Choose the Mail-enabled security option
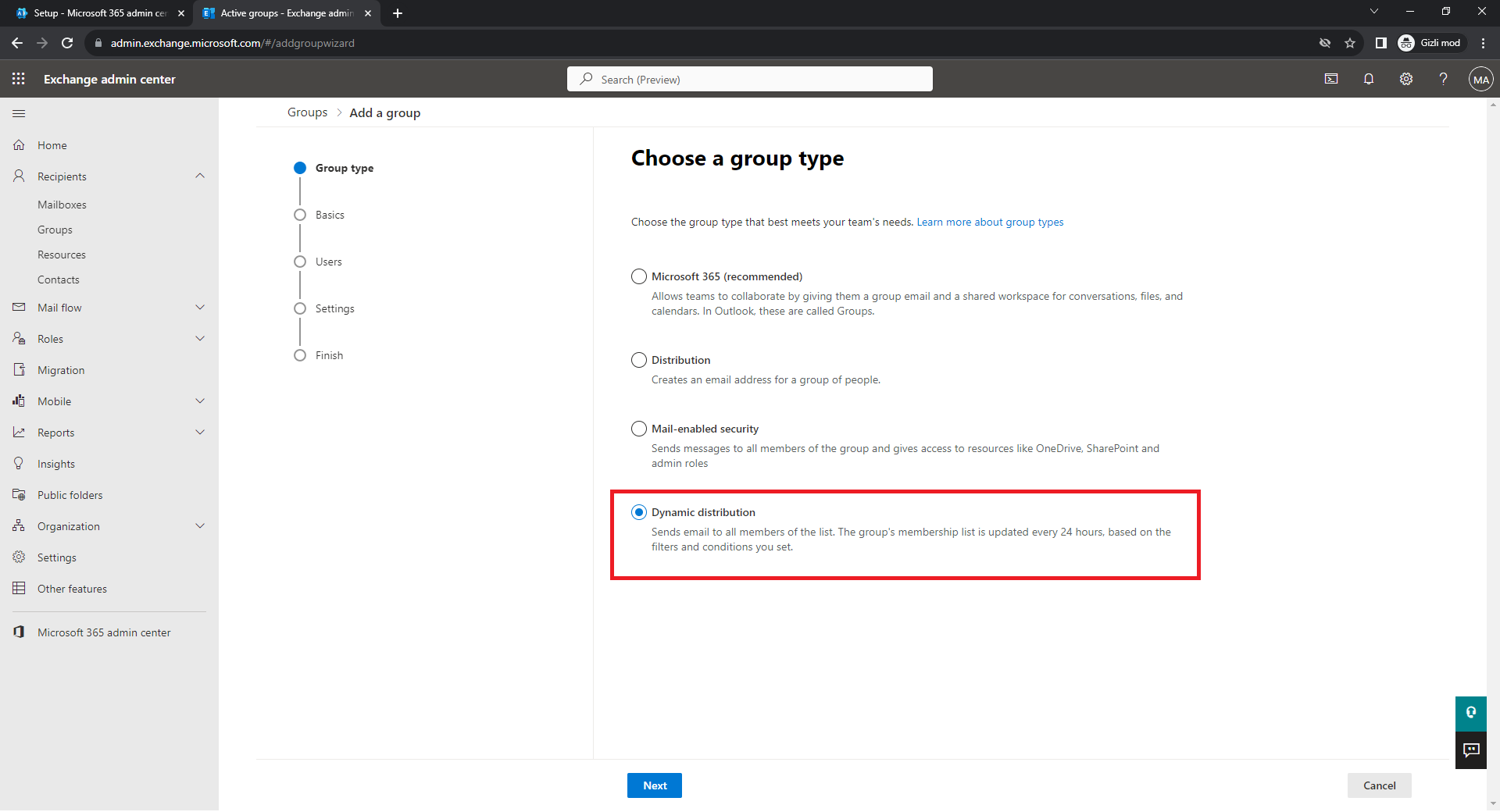1500x812 pixels. click(639, 429)
